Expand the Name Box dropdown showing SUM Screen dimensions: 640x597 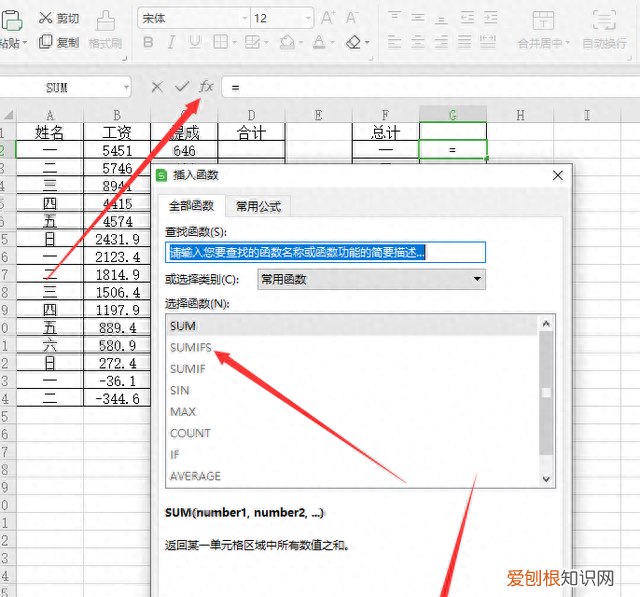(x=127, y=87)
